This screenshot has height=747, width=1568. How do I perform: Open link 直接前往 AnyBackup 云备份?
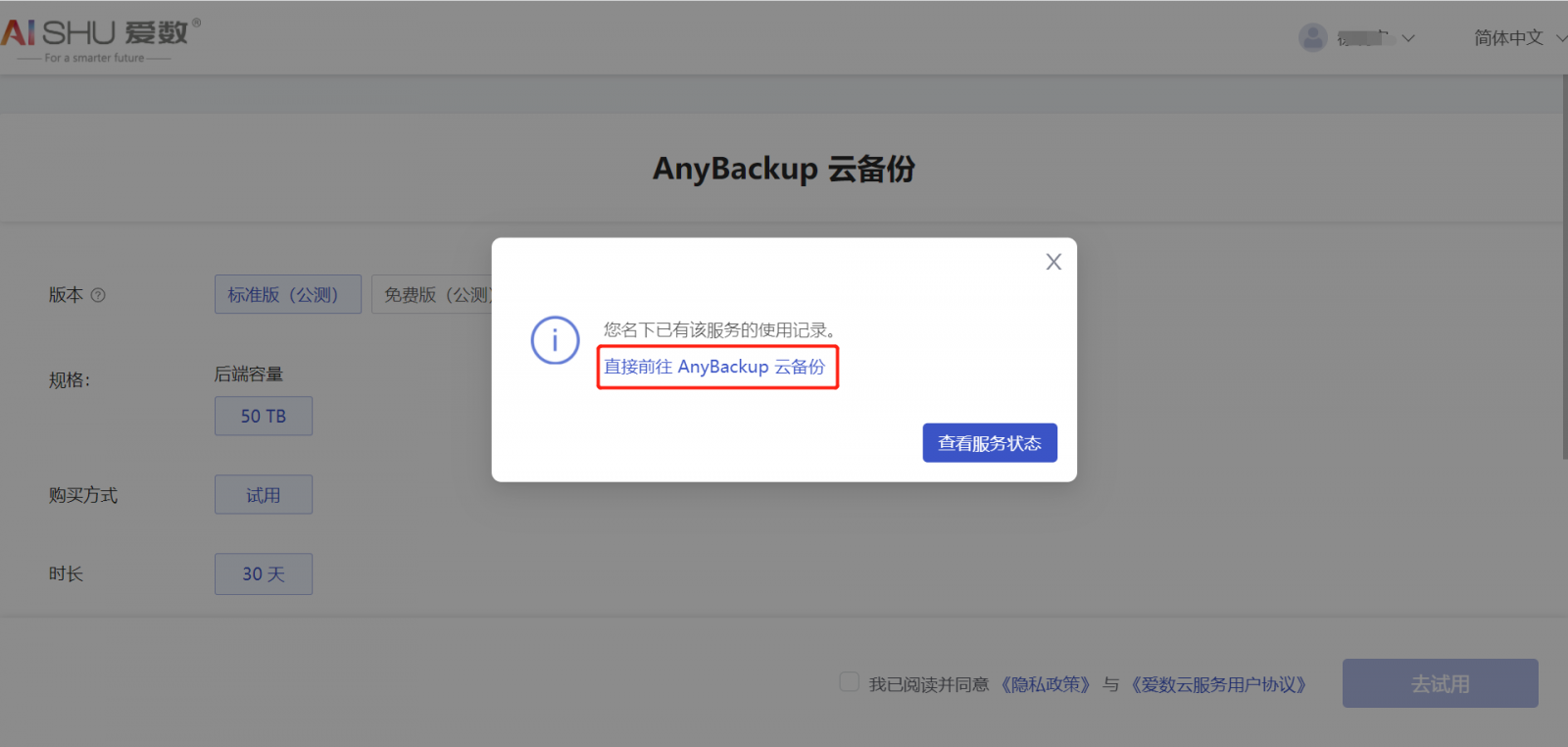[x=714, y=367]
